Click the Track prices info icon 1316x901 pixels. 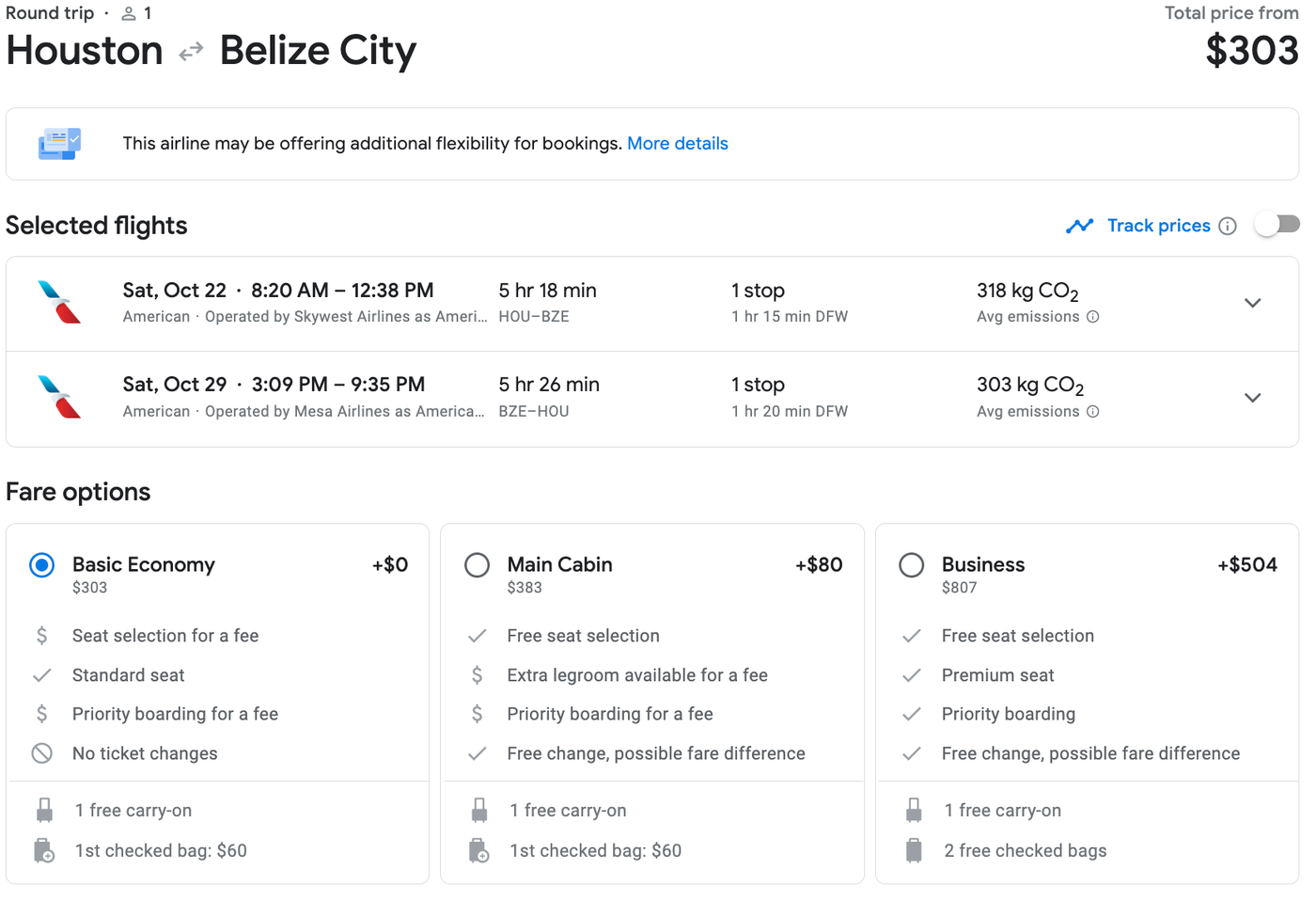point(1228,226)
